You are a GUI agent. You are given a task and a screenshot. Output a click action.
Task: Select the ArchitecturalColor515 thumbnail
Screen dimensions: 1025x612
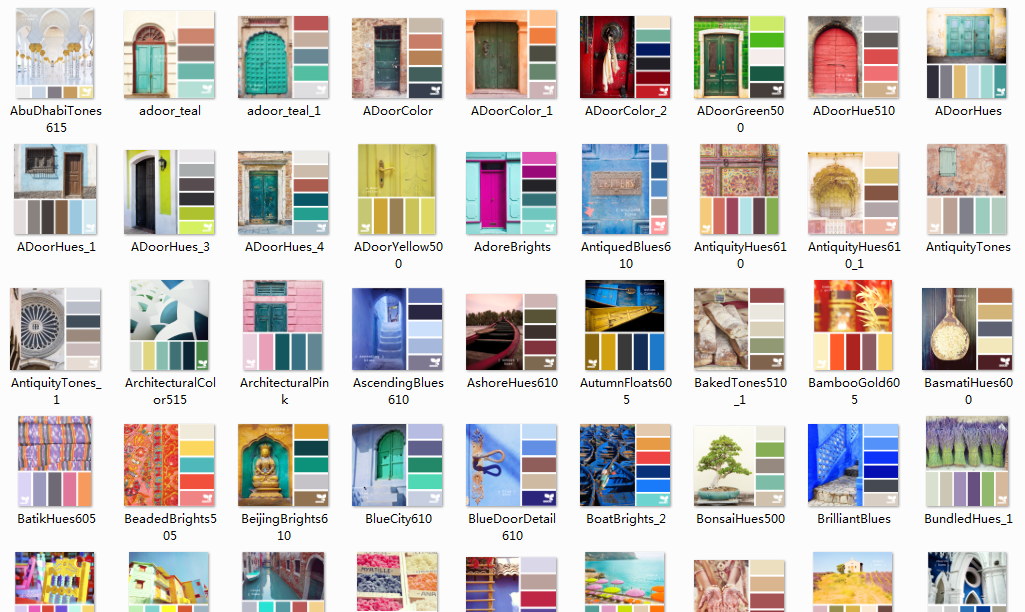point(169,325)
